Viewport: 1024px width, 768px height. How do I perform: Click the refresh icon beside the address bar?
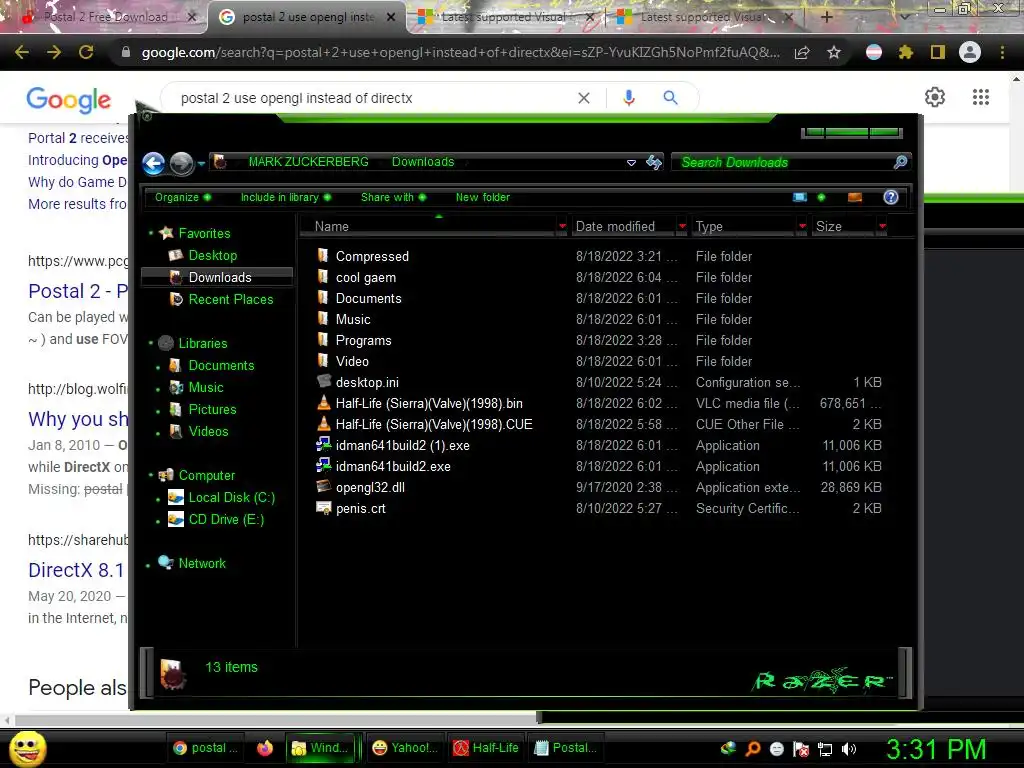coord(654,162)
